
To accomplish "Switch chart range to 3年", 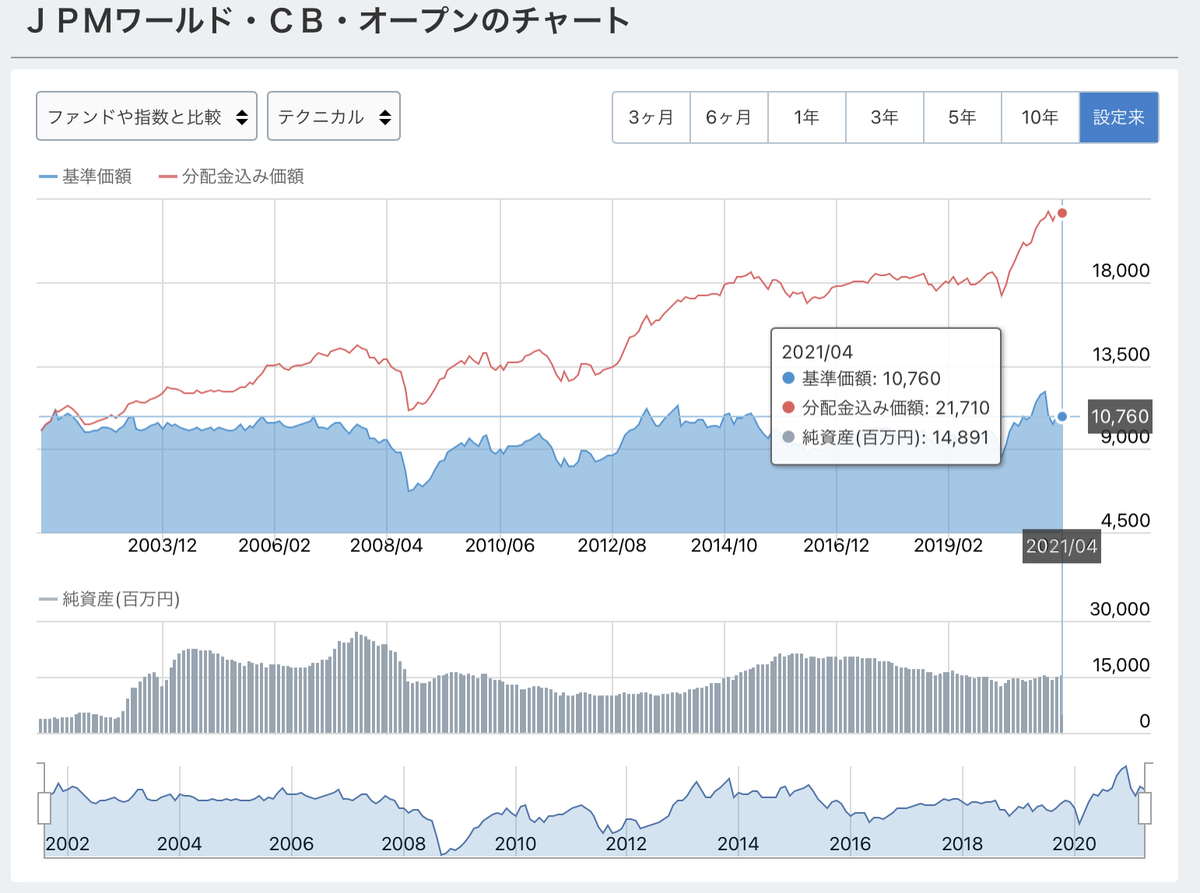I will tap(884, 117).
